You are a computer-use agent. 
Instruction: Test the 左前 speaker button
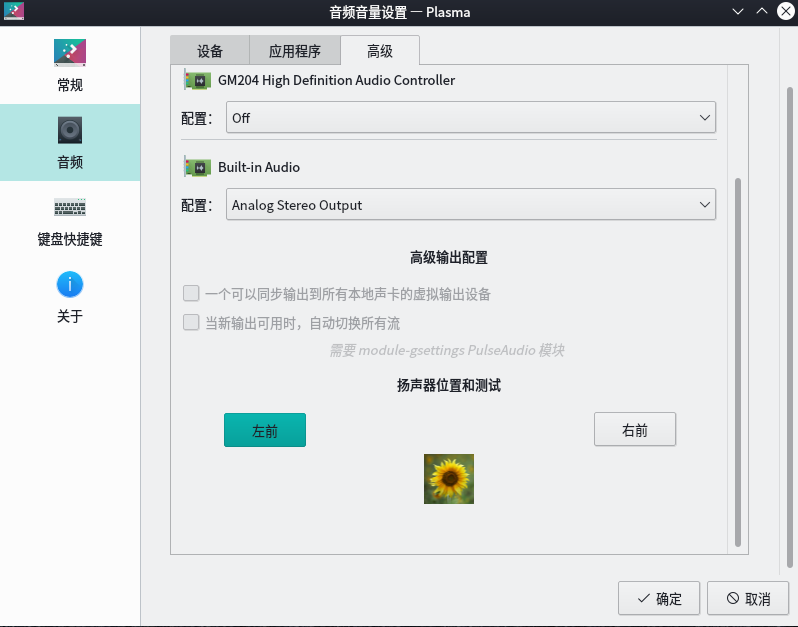[x=265, y=430]
